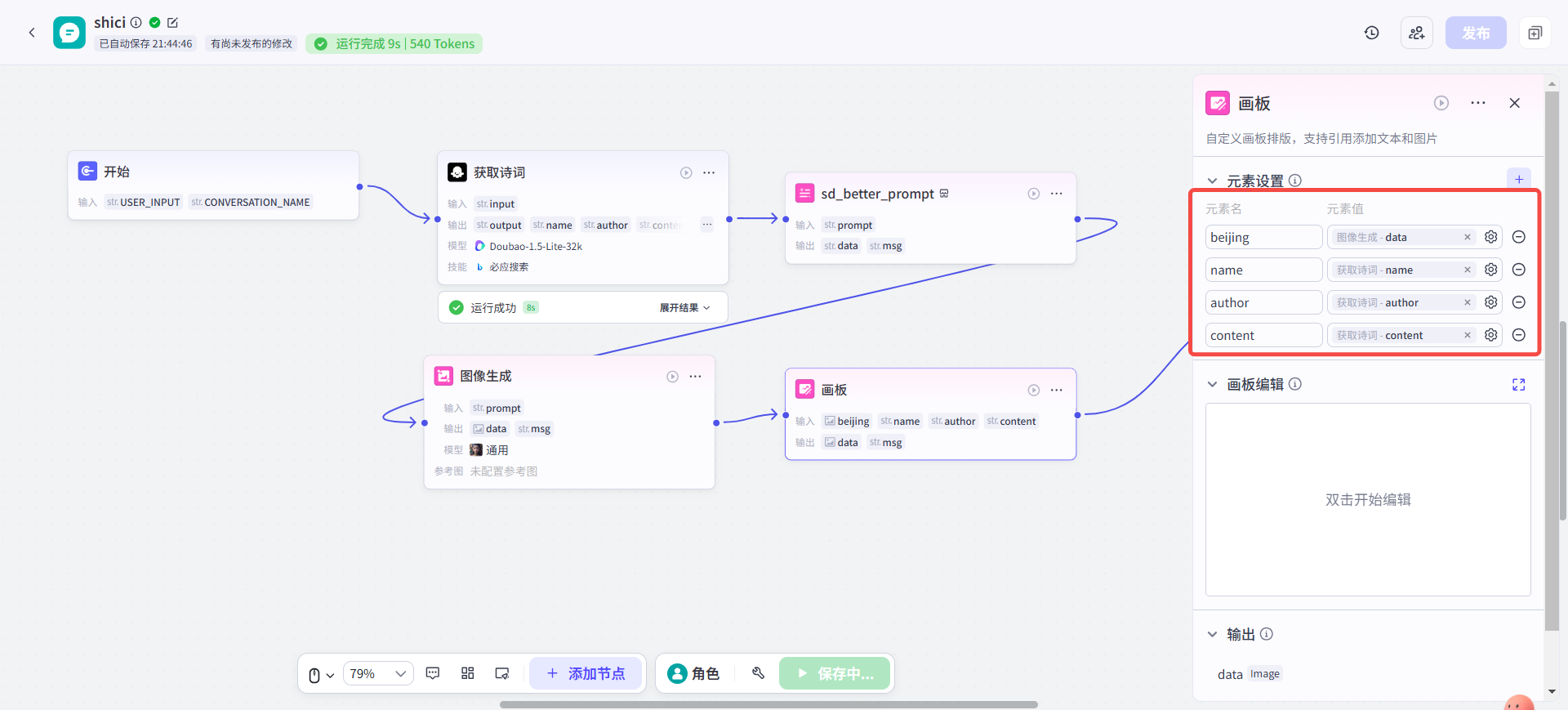Edit the beijing element name field
Viewport: 1568px width, 710px height.
(1263, 237)
